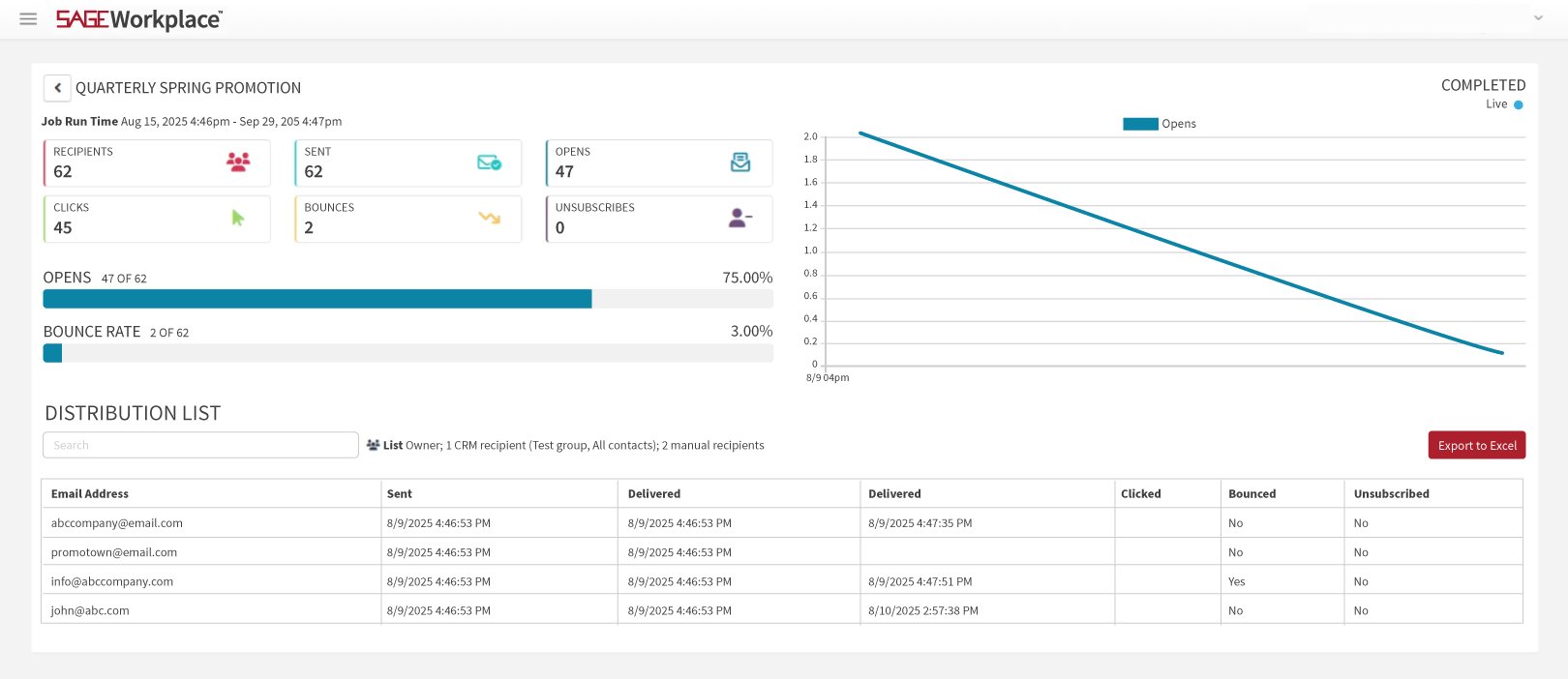Click the Unsubscribes user icon
Image resolution: width=1568 pixels, height=679 pixels.
coord(740,219)
